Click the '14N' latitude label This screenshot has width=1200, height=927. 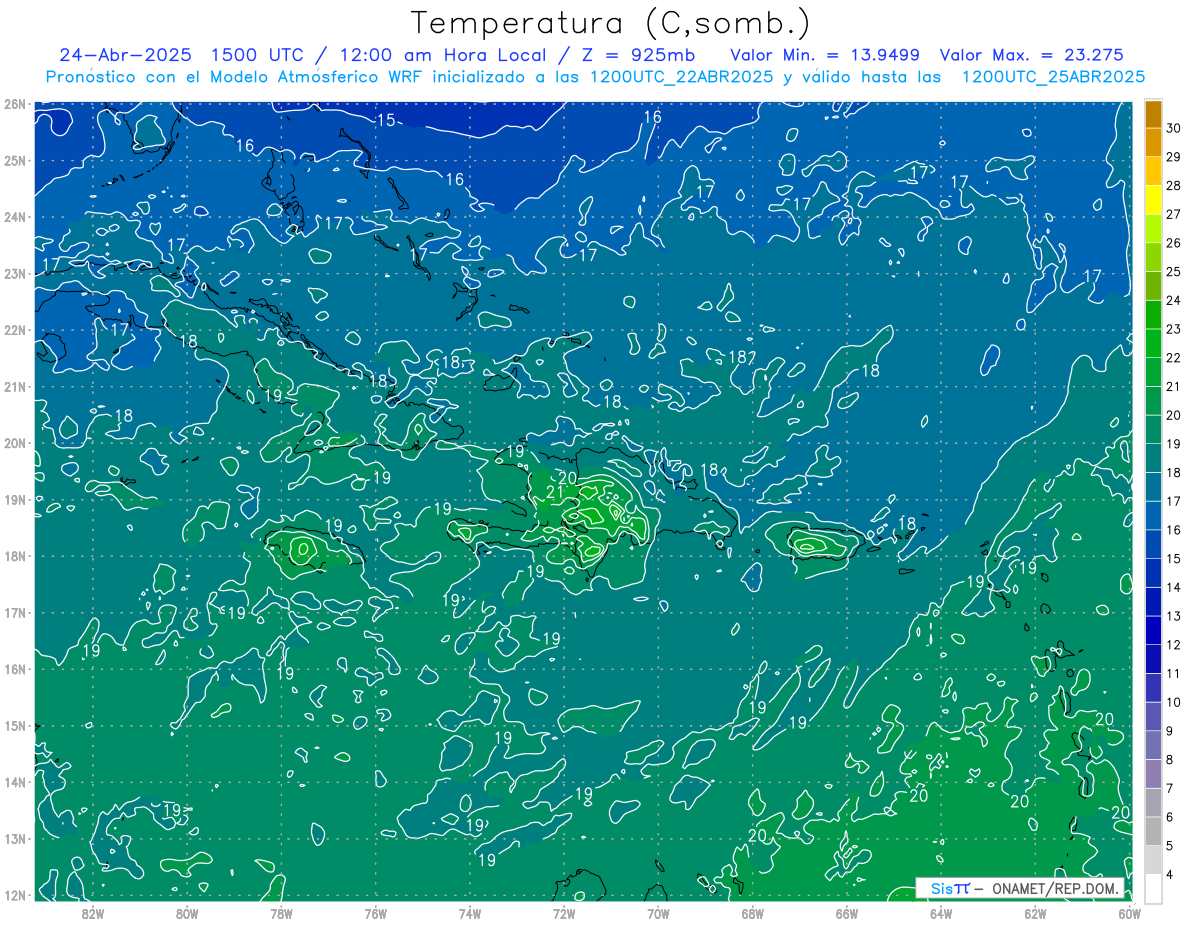[14, 782]
